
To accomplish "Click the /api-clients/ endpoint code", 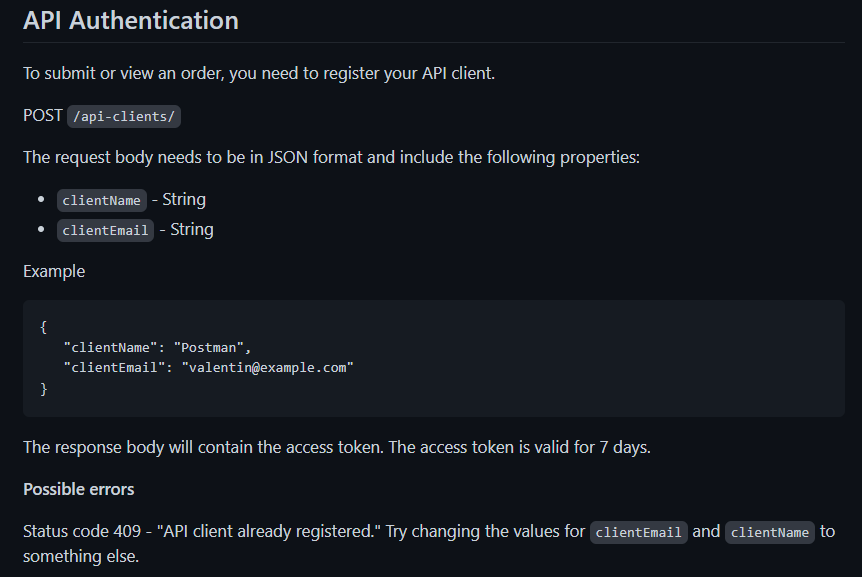I will [124, 116].
